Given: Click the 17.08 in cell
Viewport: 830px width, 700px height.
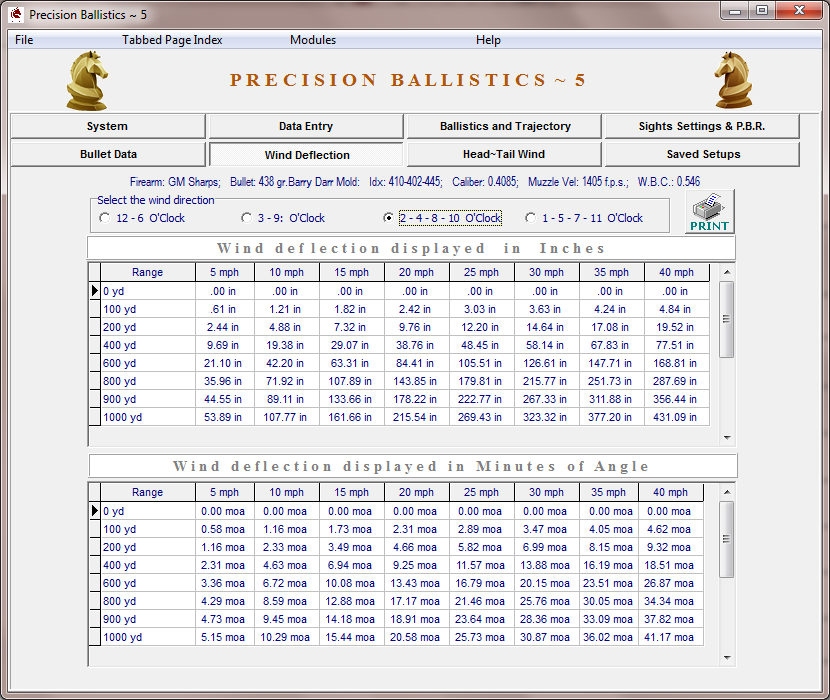Looking at the screenshot, I should click(611, 327).
